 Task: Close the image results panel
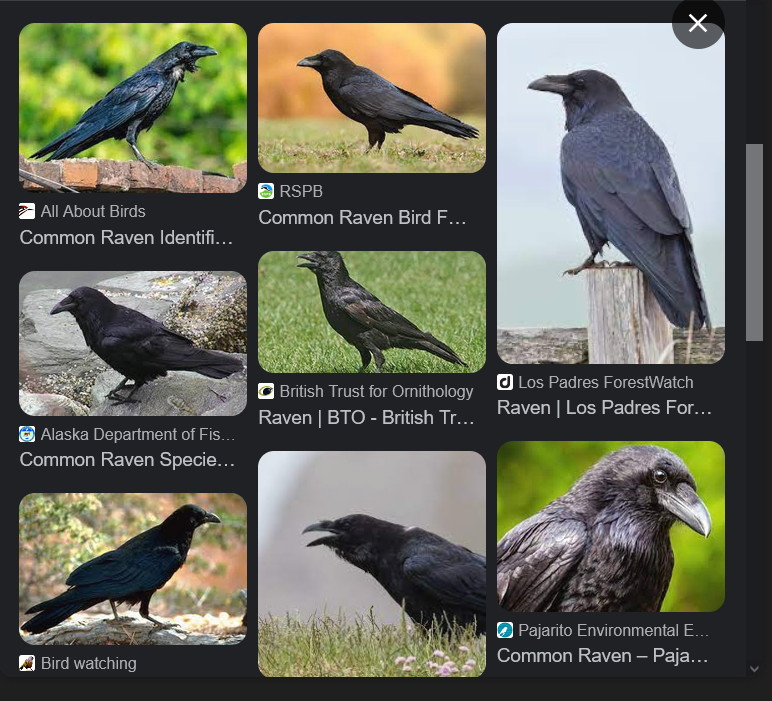[698, 23]
